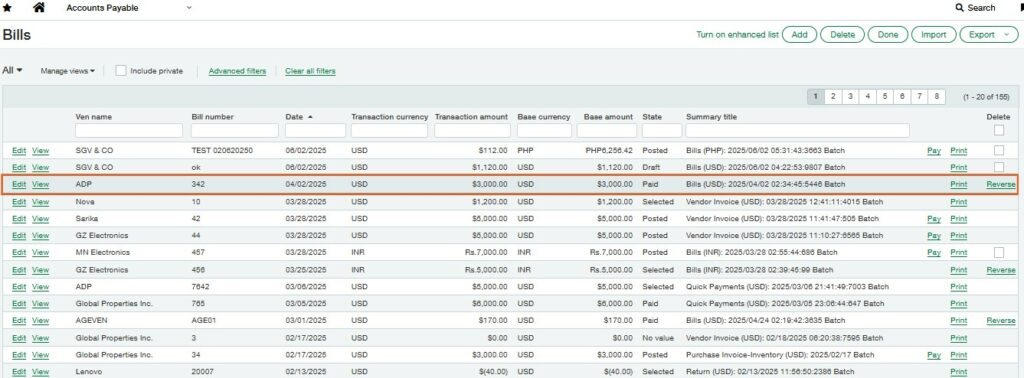1024x378 pixels.
Task: Click the Purchase Invoice-Inventory summary title cell
Action: 780,354
